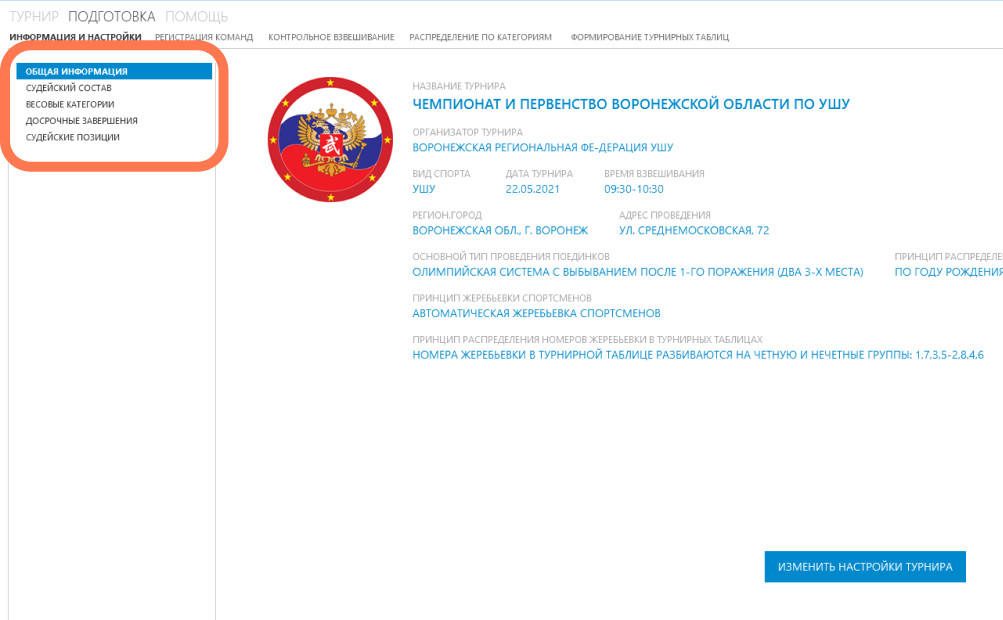1003x620 pixels.
Task: Click weigh-in time 09:30-10:30
Action: coord(633,189)
